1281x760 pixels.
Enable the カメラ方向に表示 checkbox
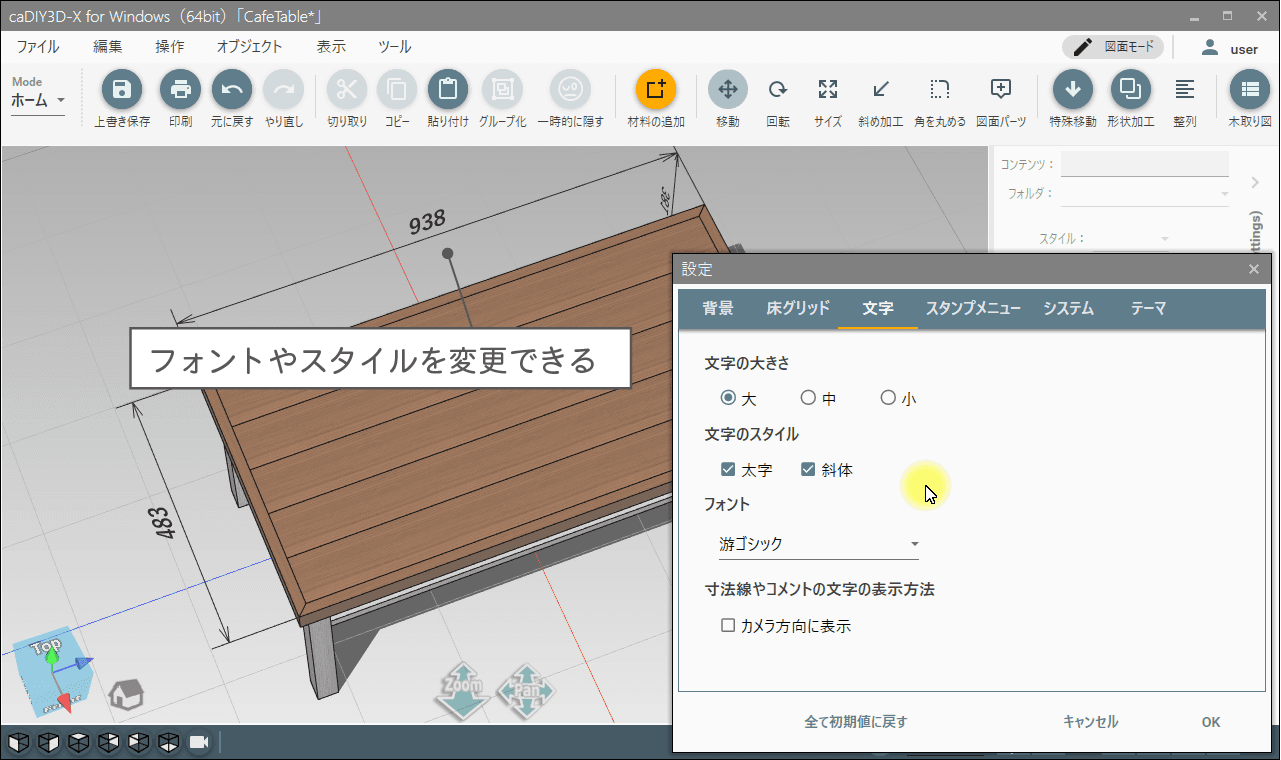click(728, 626)
